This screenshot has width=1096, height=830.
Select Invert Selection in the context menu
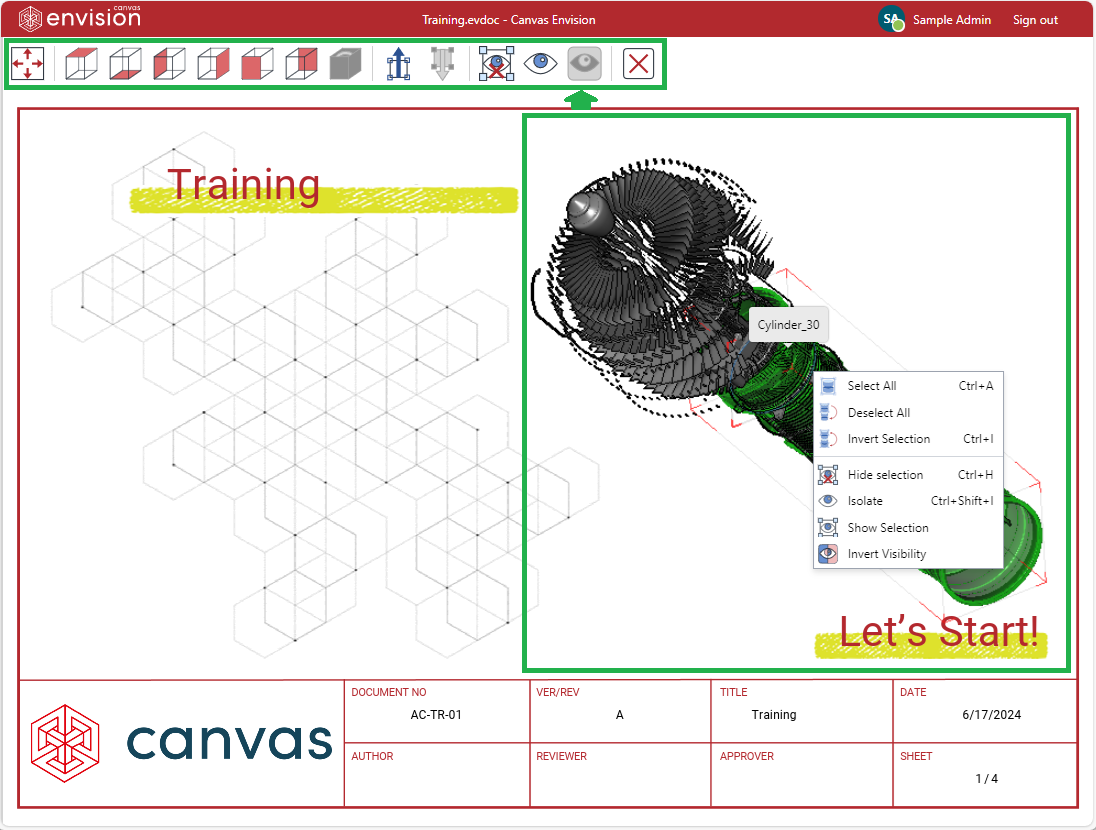pyautogui.click(x=888, y=438)
